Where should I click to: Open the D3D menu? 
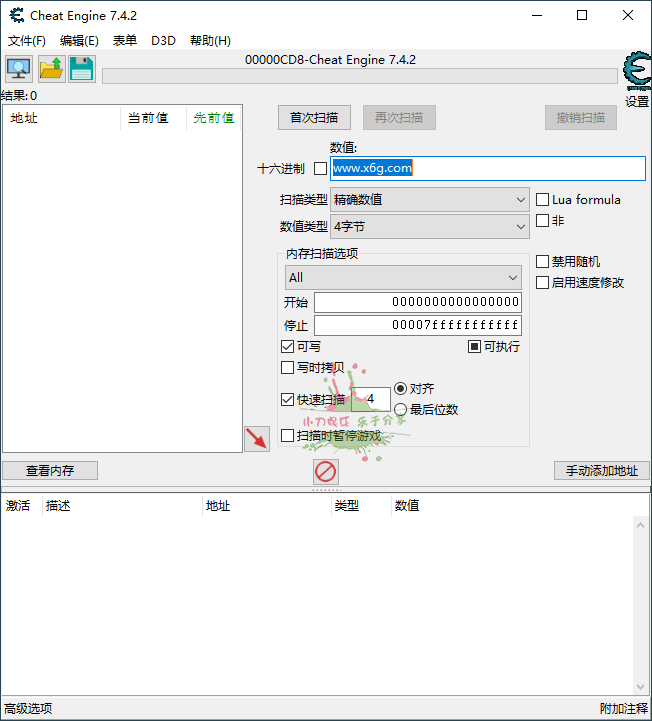[x=164, y=41]
